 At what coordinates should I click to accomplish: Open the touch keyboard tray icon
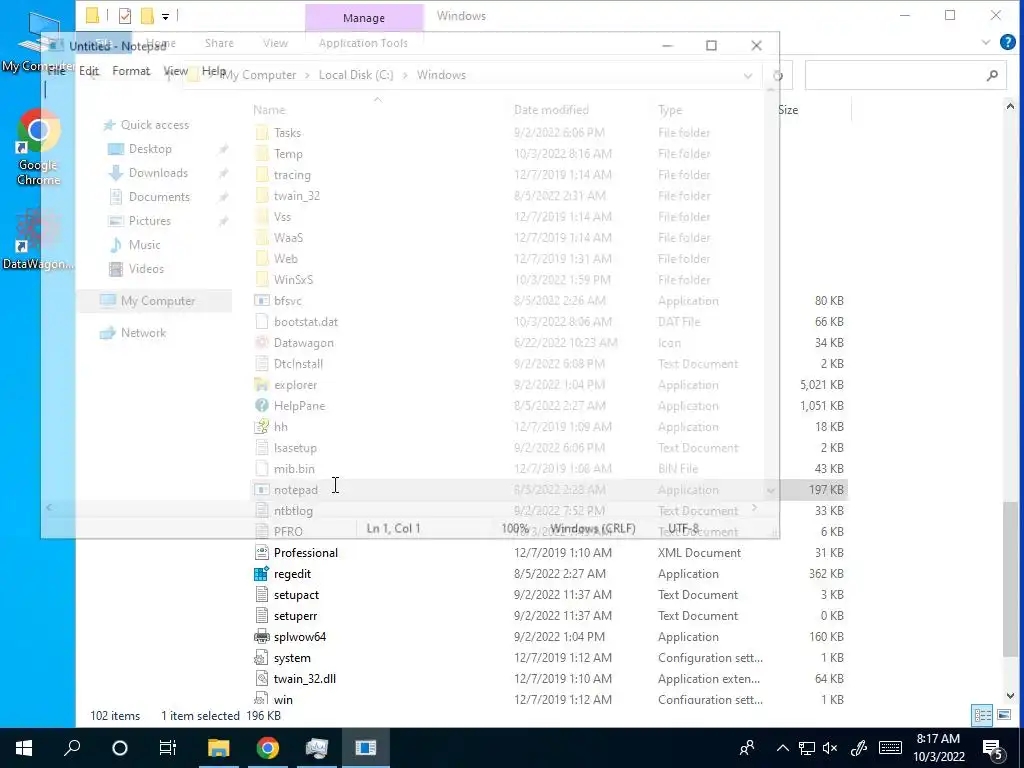click(890, 748)
